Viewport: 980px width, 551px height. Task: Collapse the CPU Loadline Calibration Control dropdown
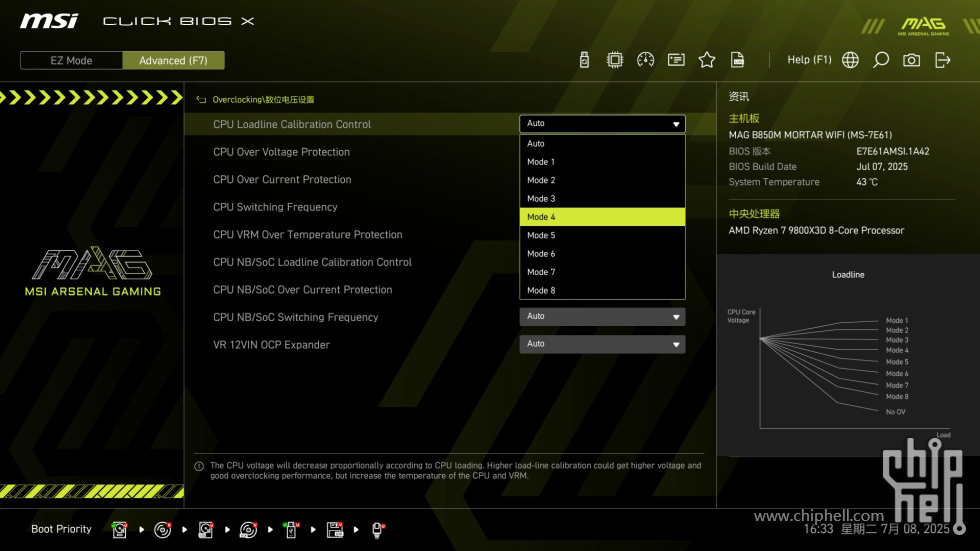coord(602,124)
